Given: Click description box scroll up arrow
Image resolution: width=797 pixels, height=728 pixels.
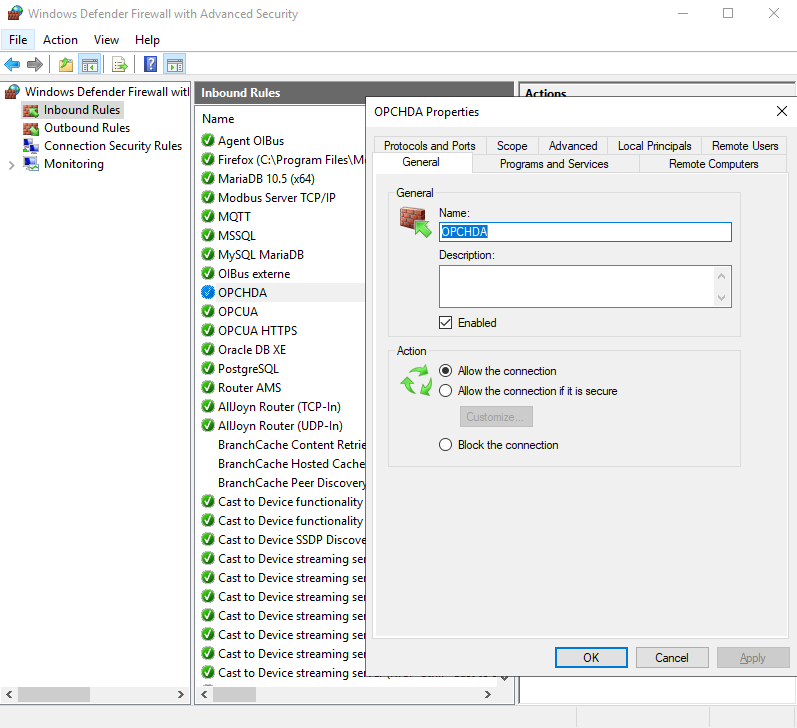Looking at the screenshot, I should pos(721,276).
